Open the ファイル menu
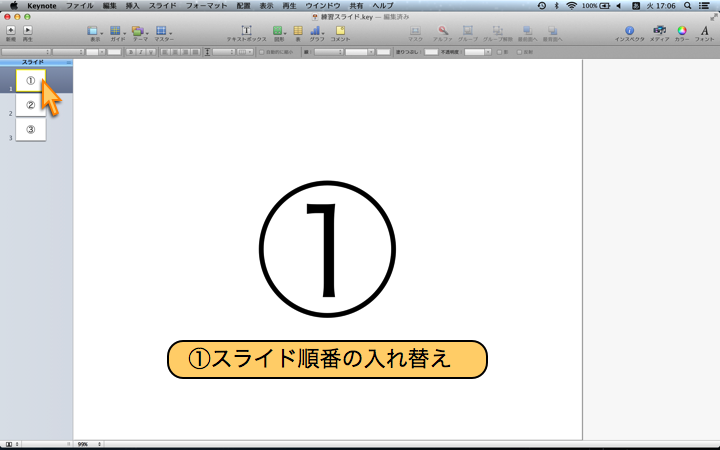Viewport: 720px width, 450px height. [79, 6]
